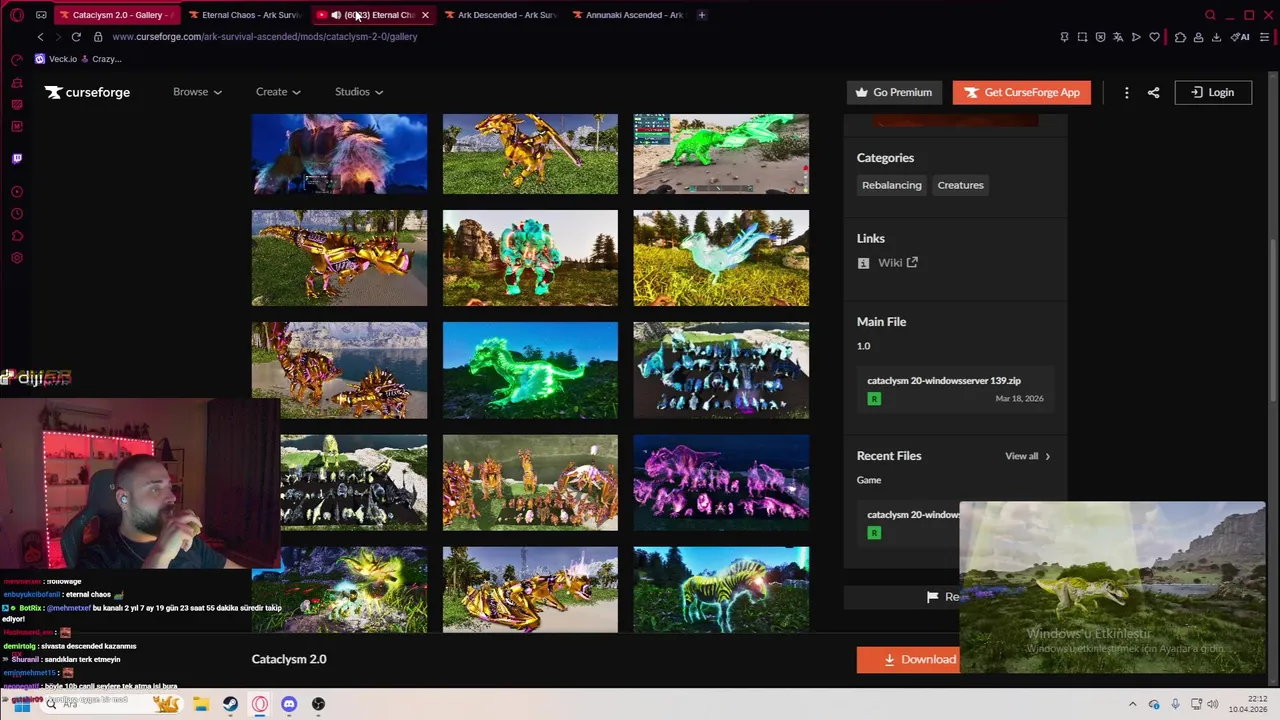Switch to Cataclysm 2.0 - Gallery tab
This screenshot has width=1280, height=720.
[x=117, y=15]
